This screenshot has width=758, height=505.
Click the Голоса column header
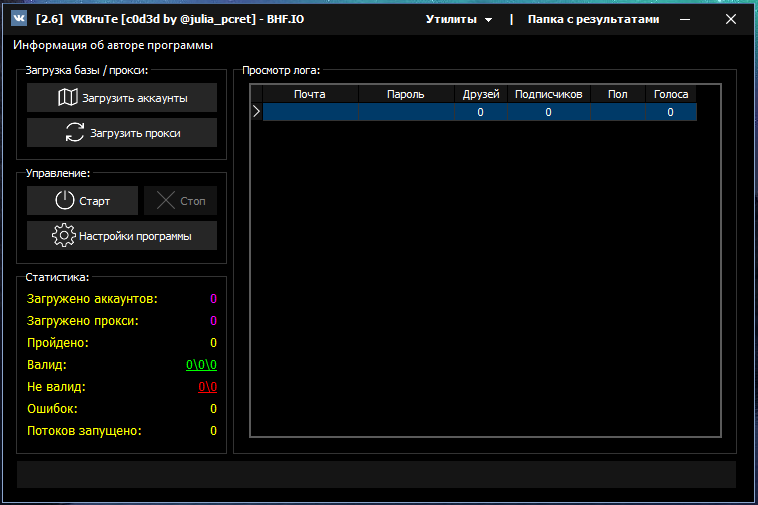pyautogui.click(x=671, y=94)
